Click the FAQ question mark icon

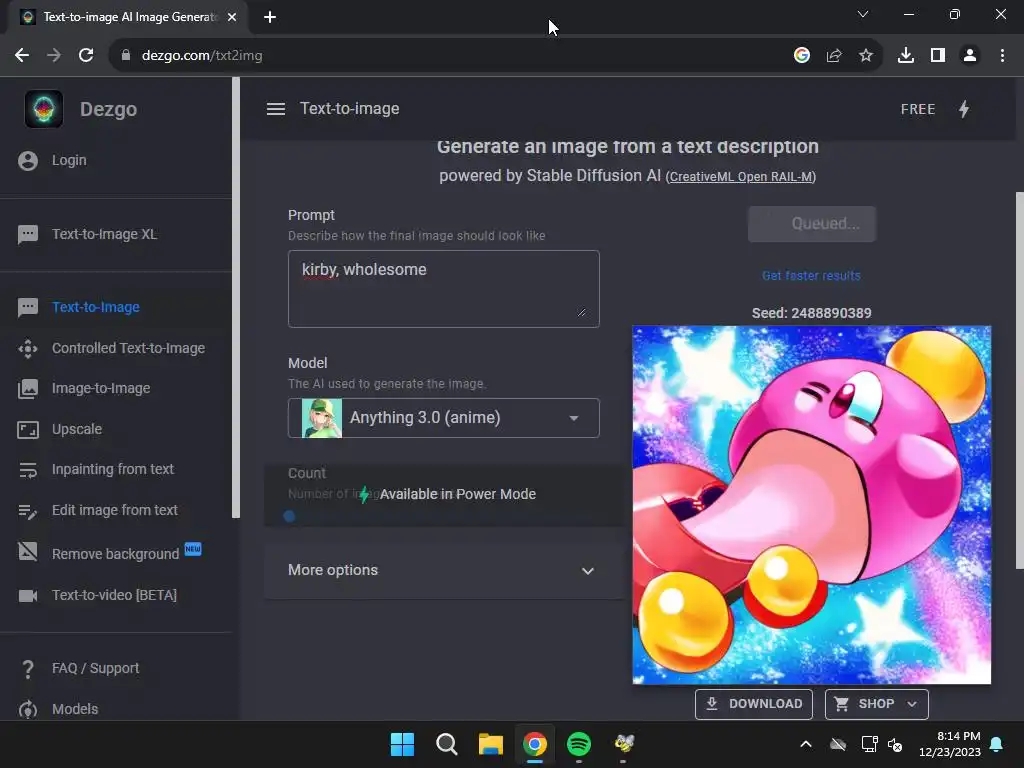(x=28, y=669)
